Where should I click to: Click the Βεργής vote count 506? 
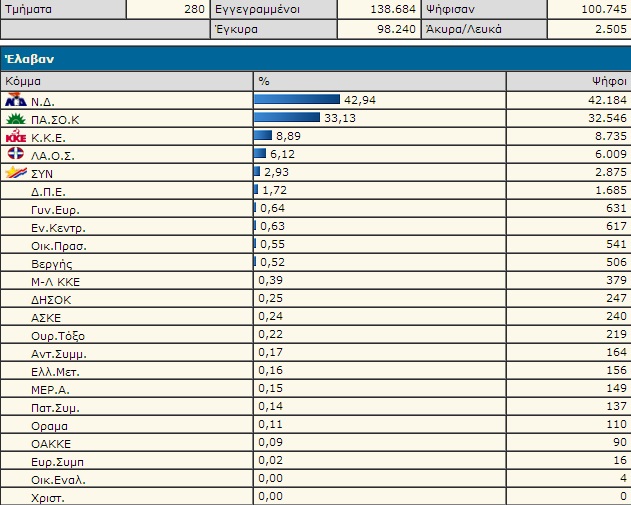pos(617,262)
